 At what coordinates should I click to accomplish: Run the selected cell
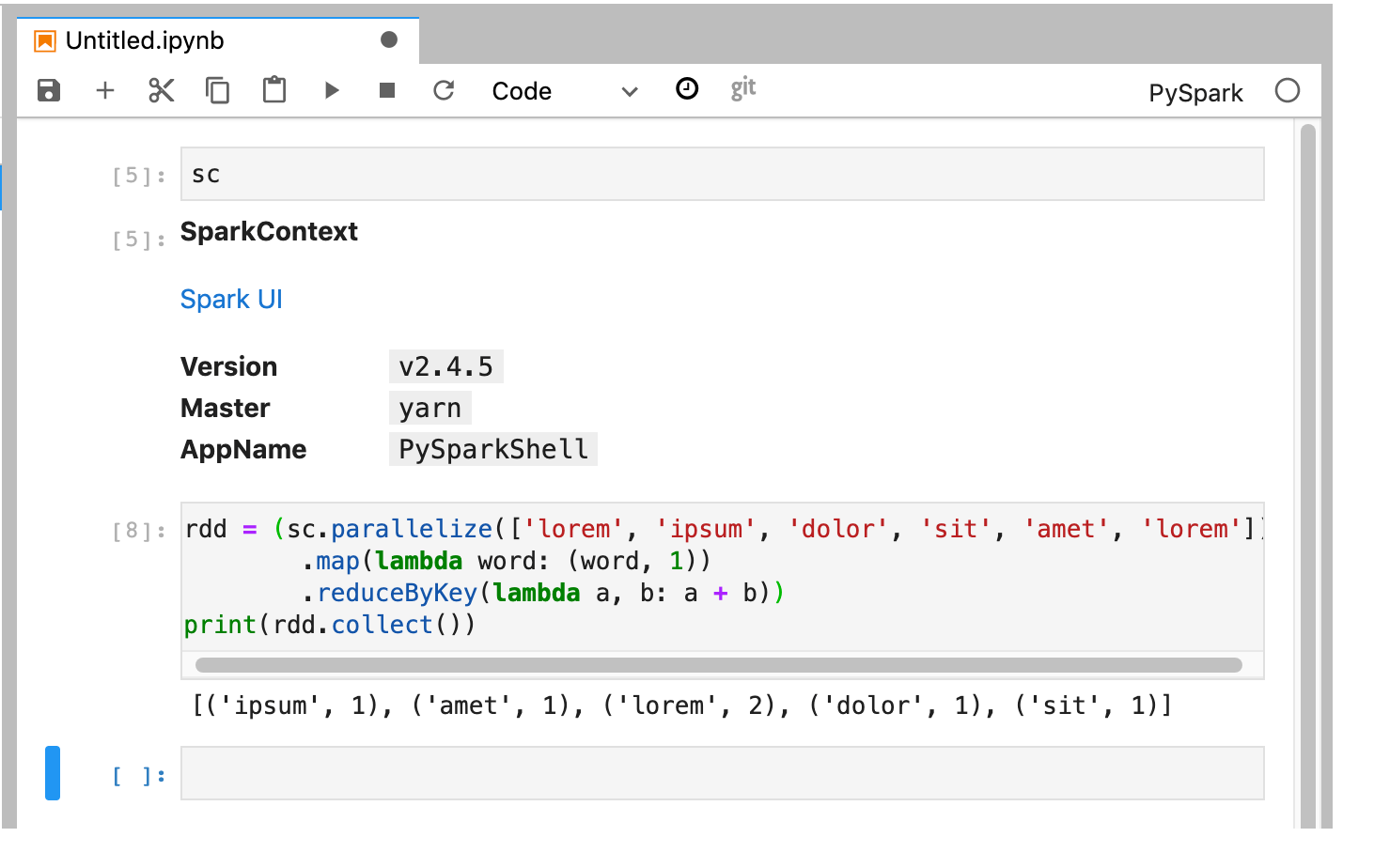(x=331, y=90)
